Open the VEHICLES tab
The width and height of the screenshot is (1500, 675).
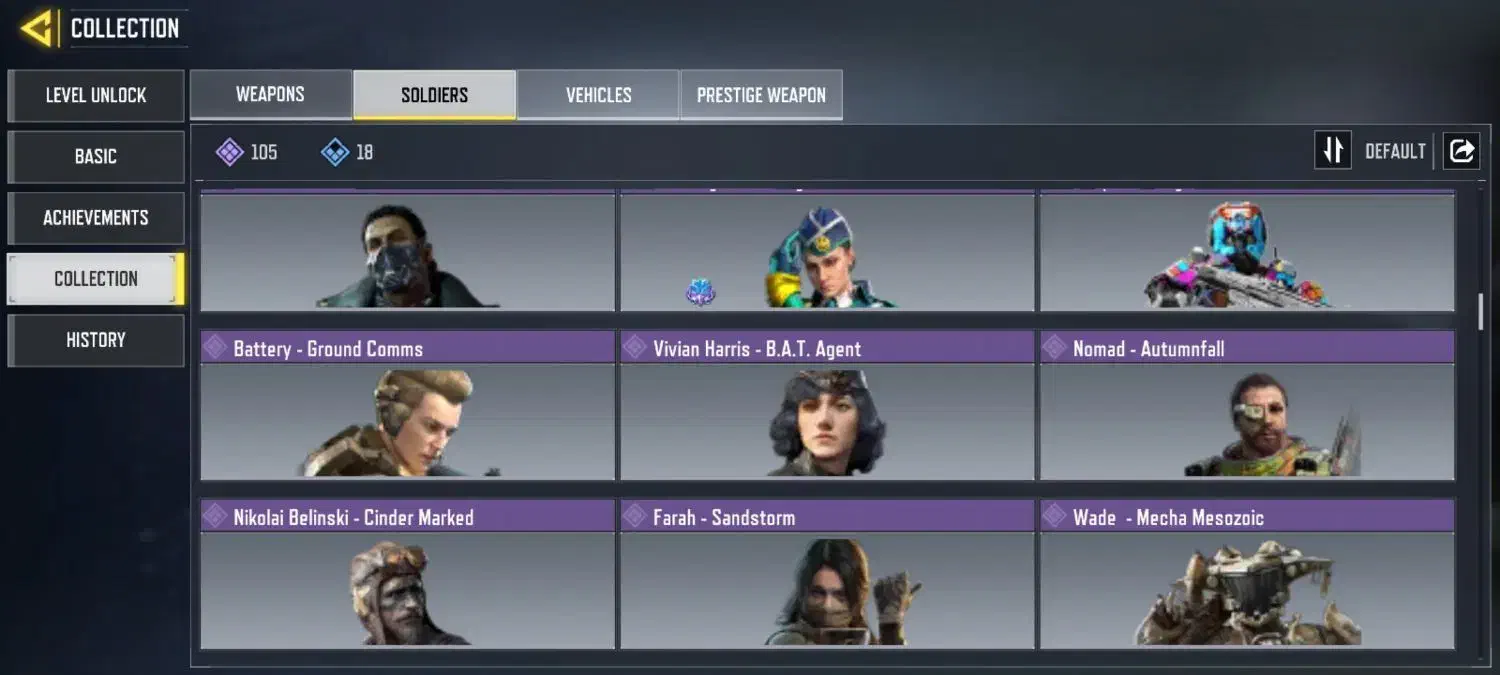pyautogui.click(x=598, y=95)
